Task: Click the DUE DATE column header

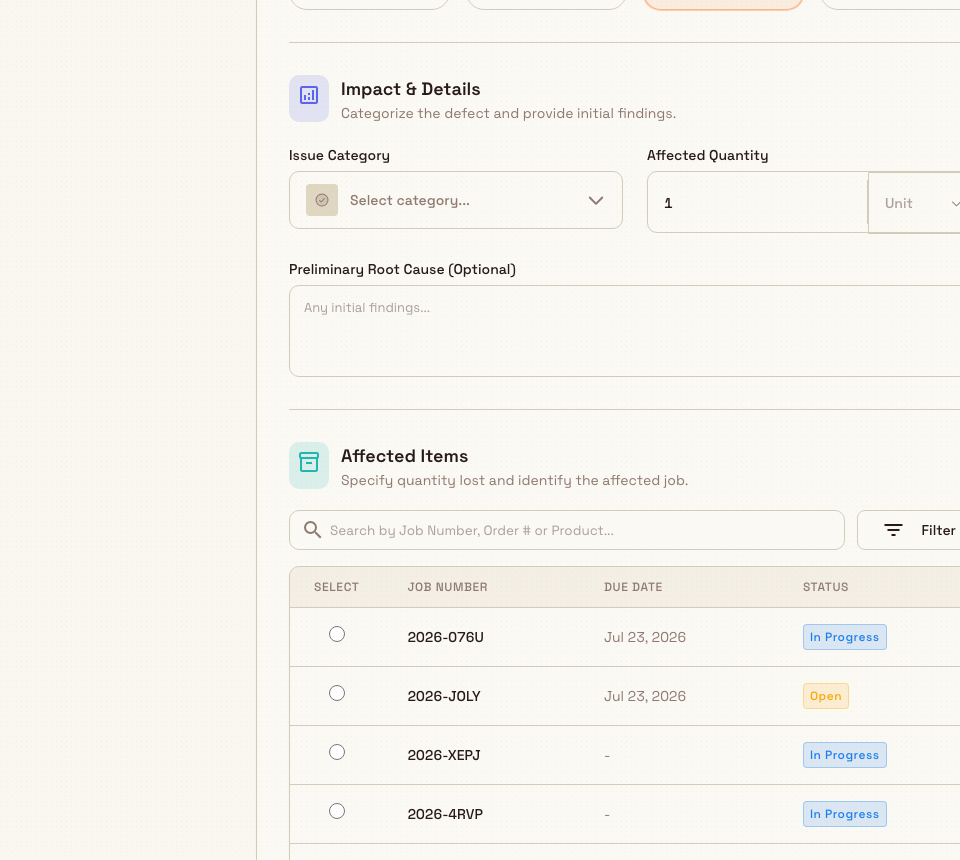Action: point(633,587)
